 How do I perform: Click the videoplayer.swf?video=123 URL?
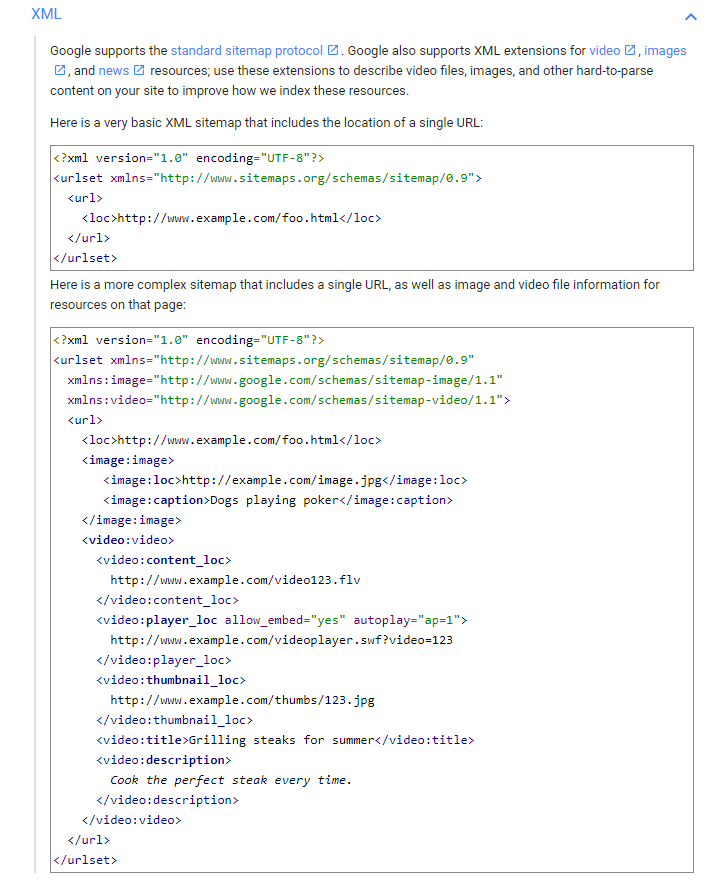coord(282,640)
